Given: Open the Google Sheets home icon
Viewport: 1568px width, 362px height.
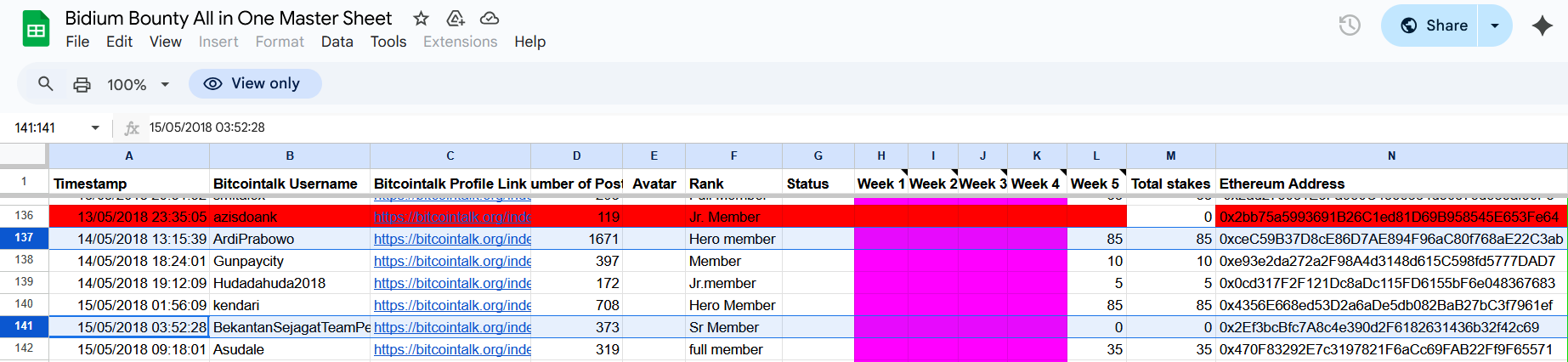Looking at the screenshot, I should tap(36, 29).
